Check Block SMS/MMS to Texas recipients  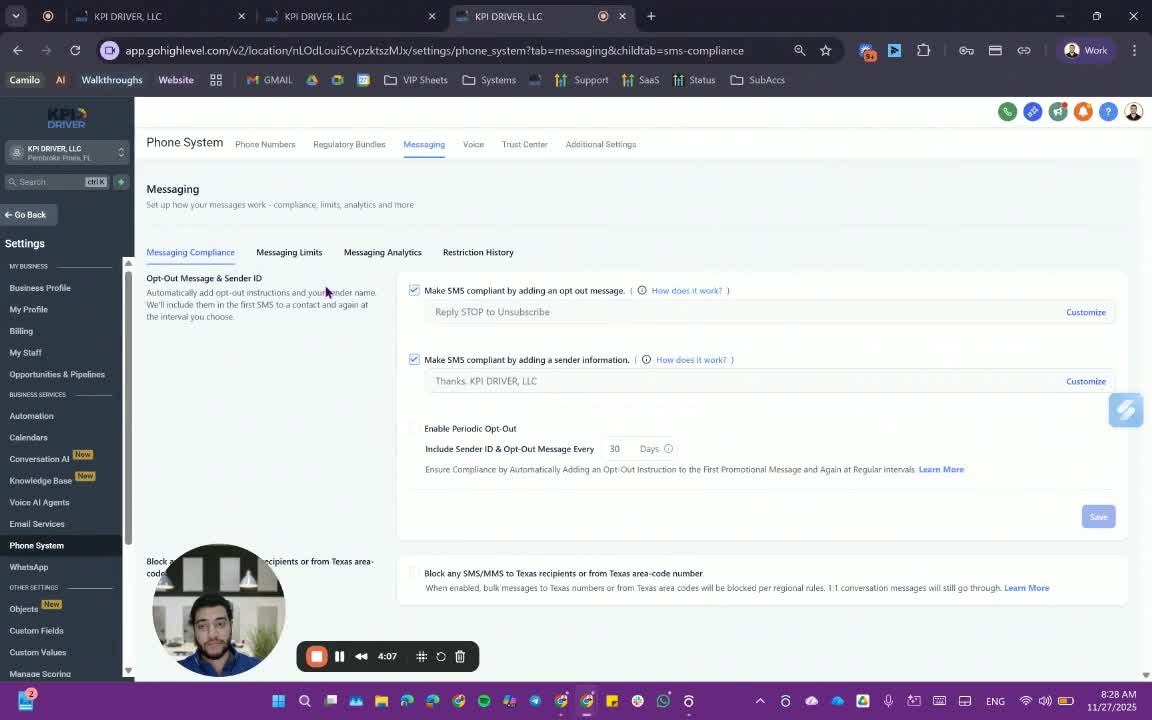[x=414, y=573]
